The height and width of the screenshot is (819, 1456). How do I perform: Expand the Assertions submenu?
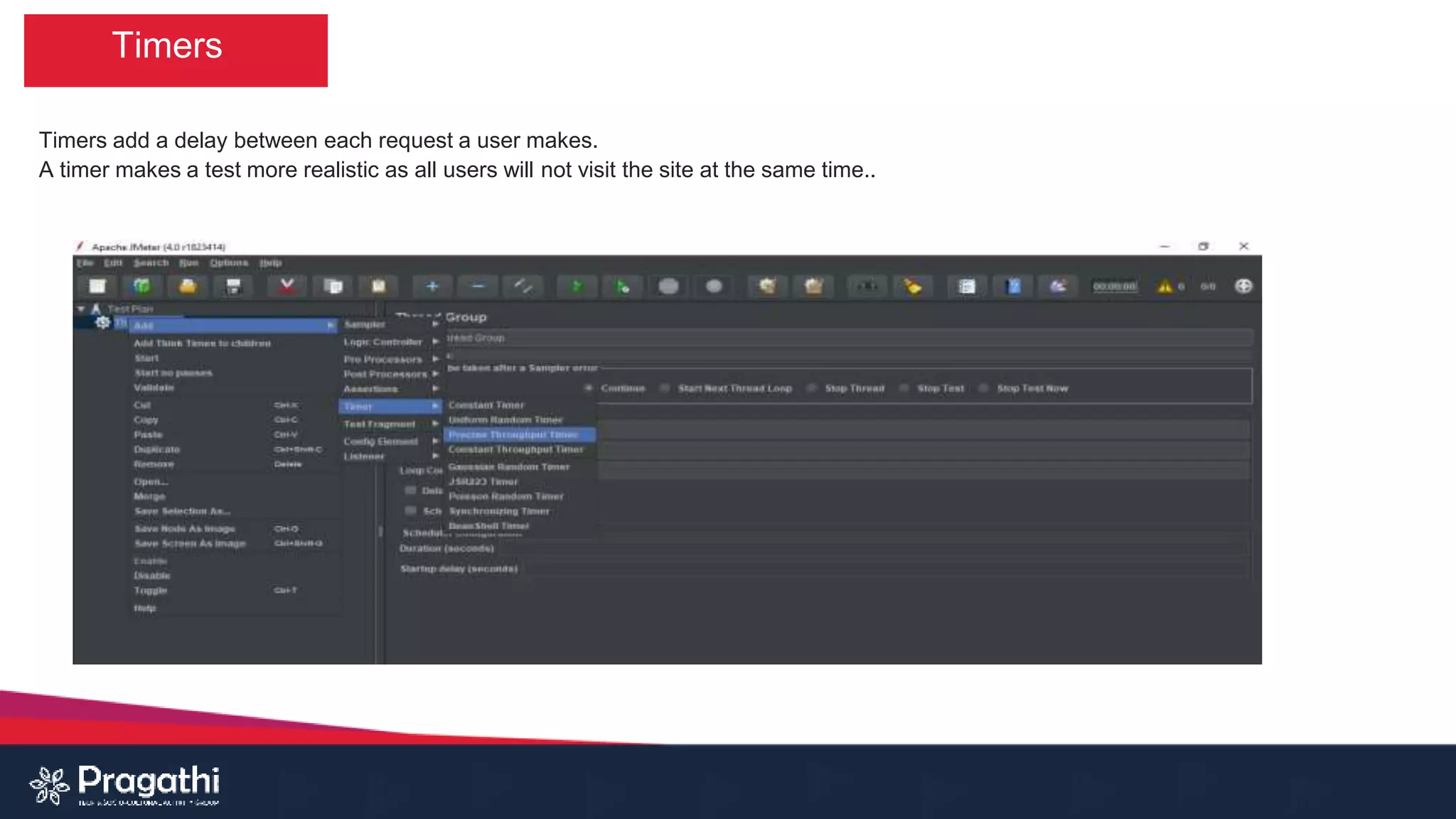pyautogui.click(x=391, y=389)
